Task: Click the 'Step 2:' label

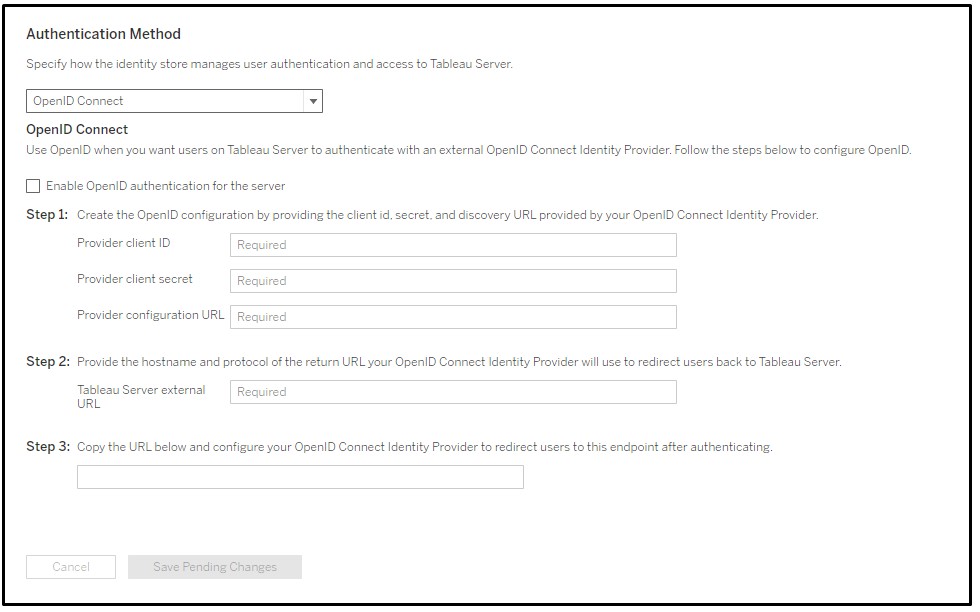Action: tap(47, 362)
